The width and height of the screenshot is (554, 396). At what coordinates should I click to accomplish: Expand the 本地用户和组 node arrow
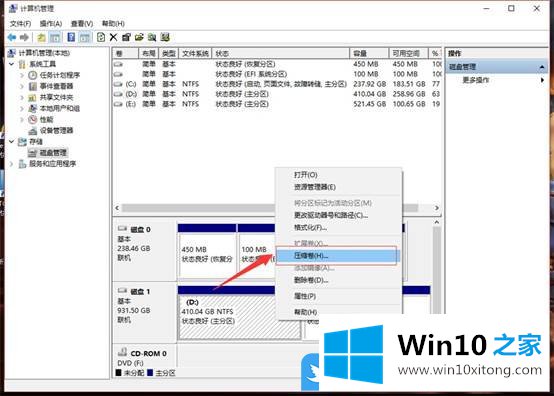pos(22,108)
